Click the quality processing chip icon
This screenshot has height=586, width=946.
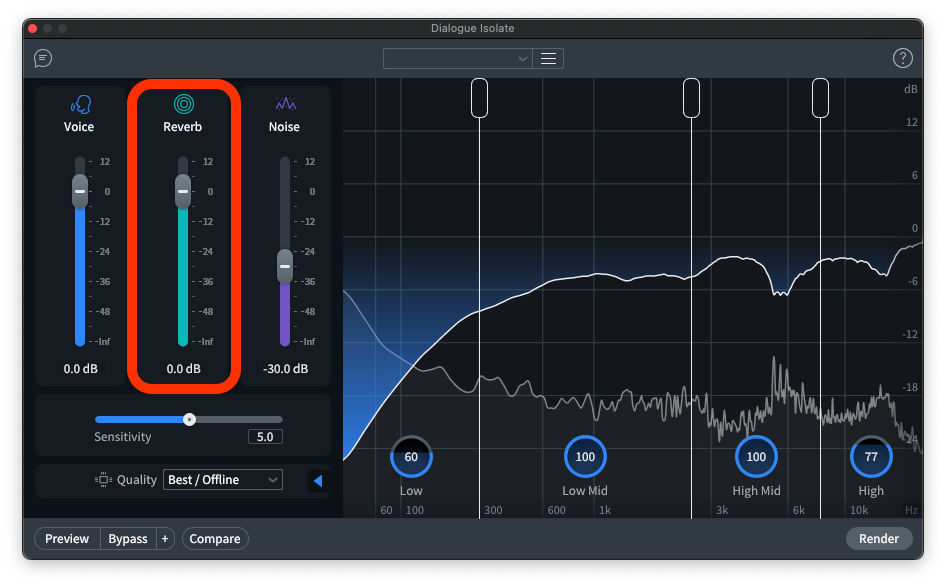pos(103,480)
